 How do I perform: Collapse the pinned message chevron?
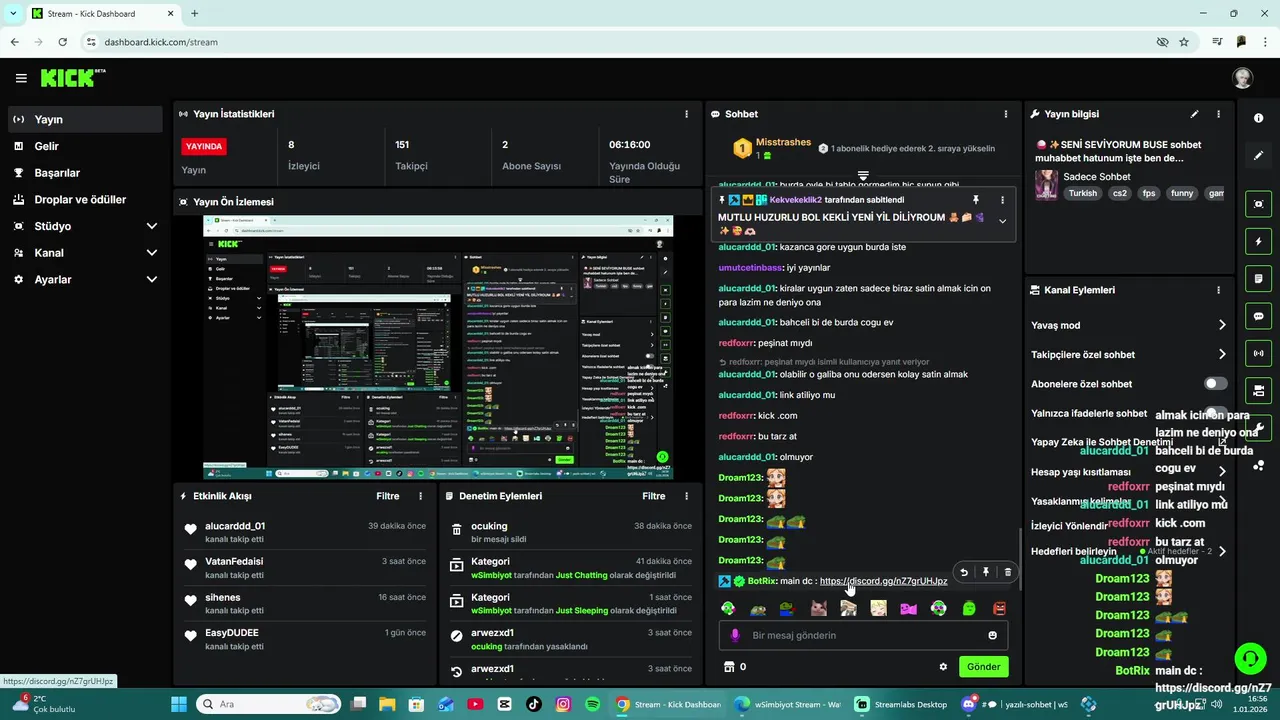pos(1002,221)
